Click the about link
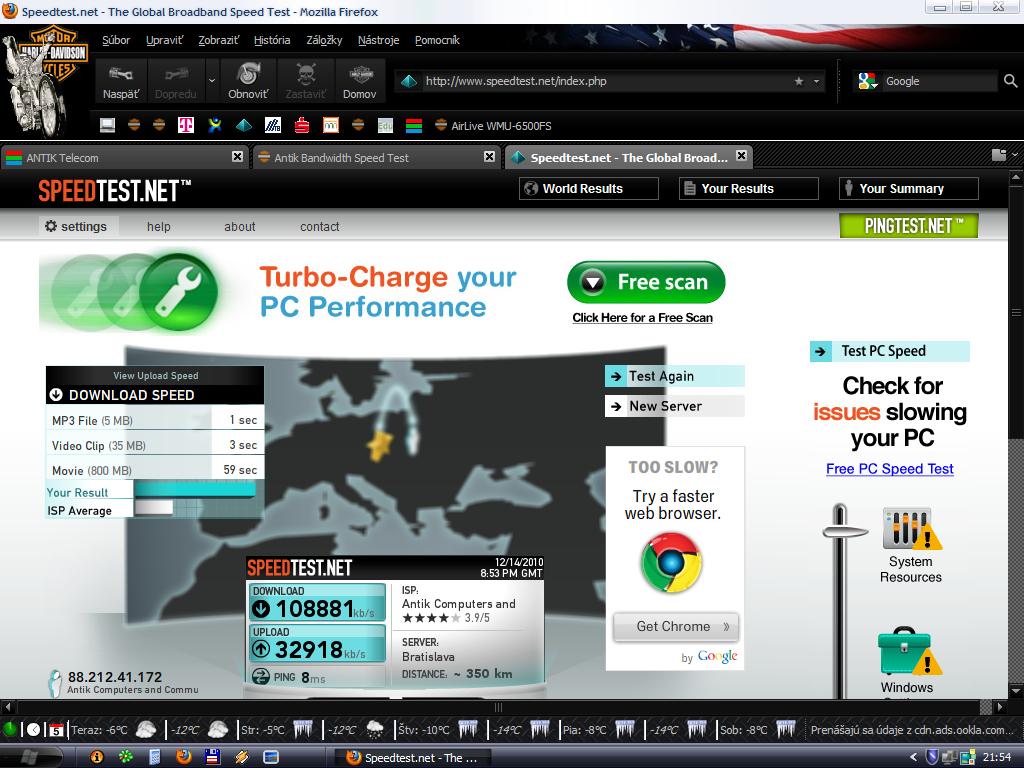1024x768 pixels. (240, 227)
